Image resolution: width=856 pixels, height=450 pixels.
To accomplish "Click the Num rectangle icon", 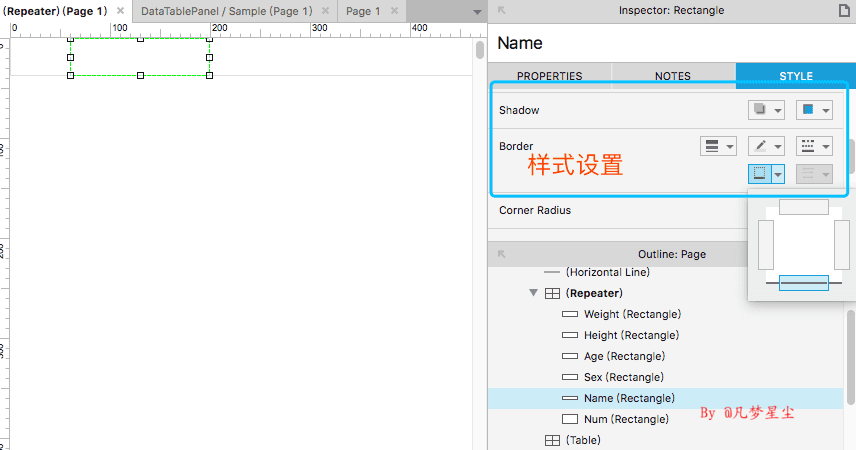I will click(x=570, y=419).
